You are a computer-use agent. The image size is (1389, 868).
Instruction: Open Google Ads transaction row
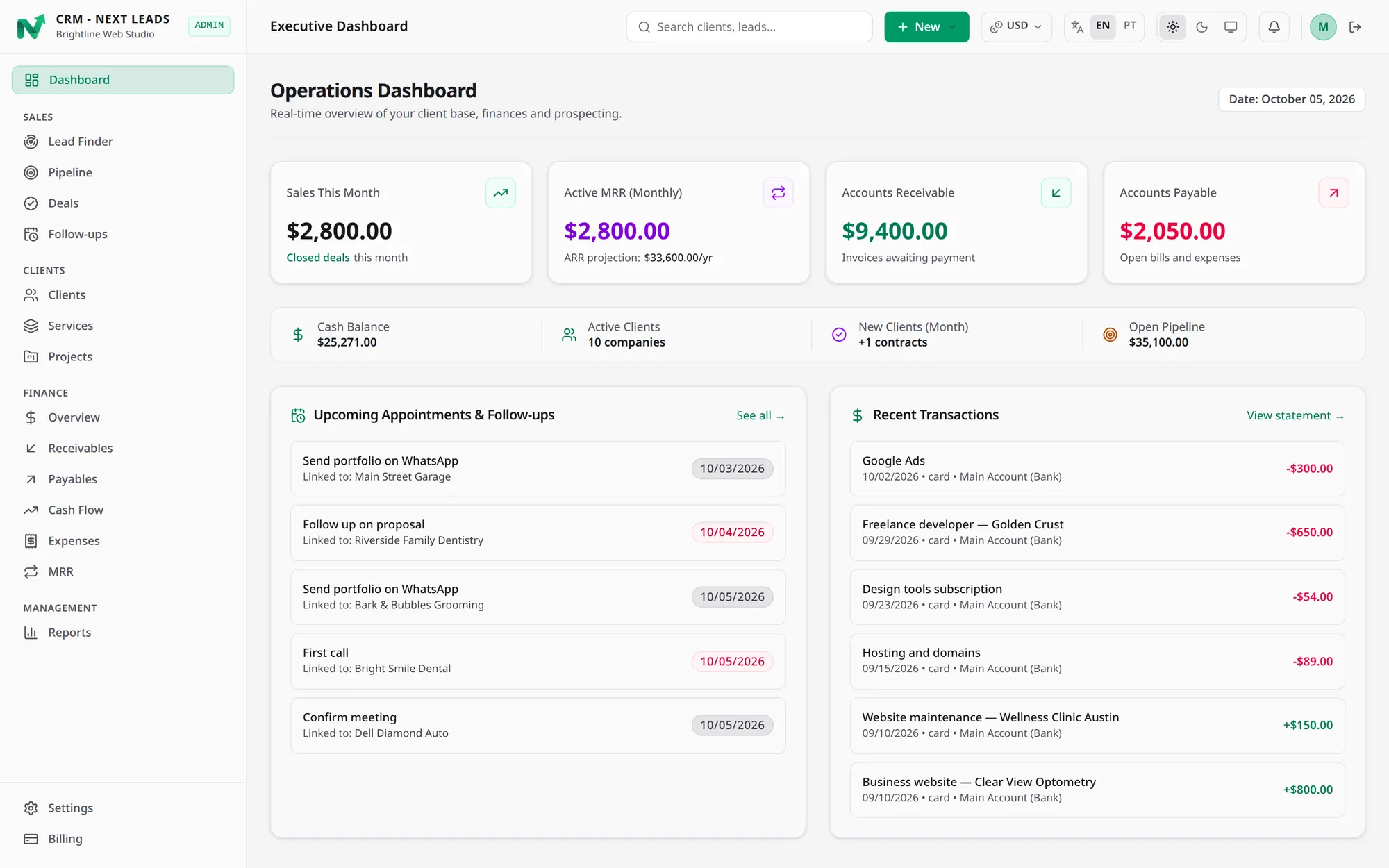pyautogui.click(x=1097, y=469)
